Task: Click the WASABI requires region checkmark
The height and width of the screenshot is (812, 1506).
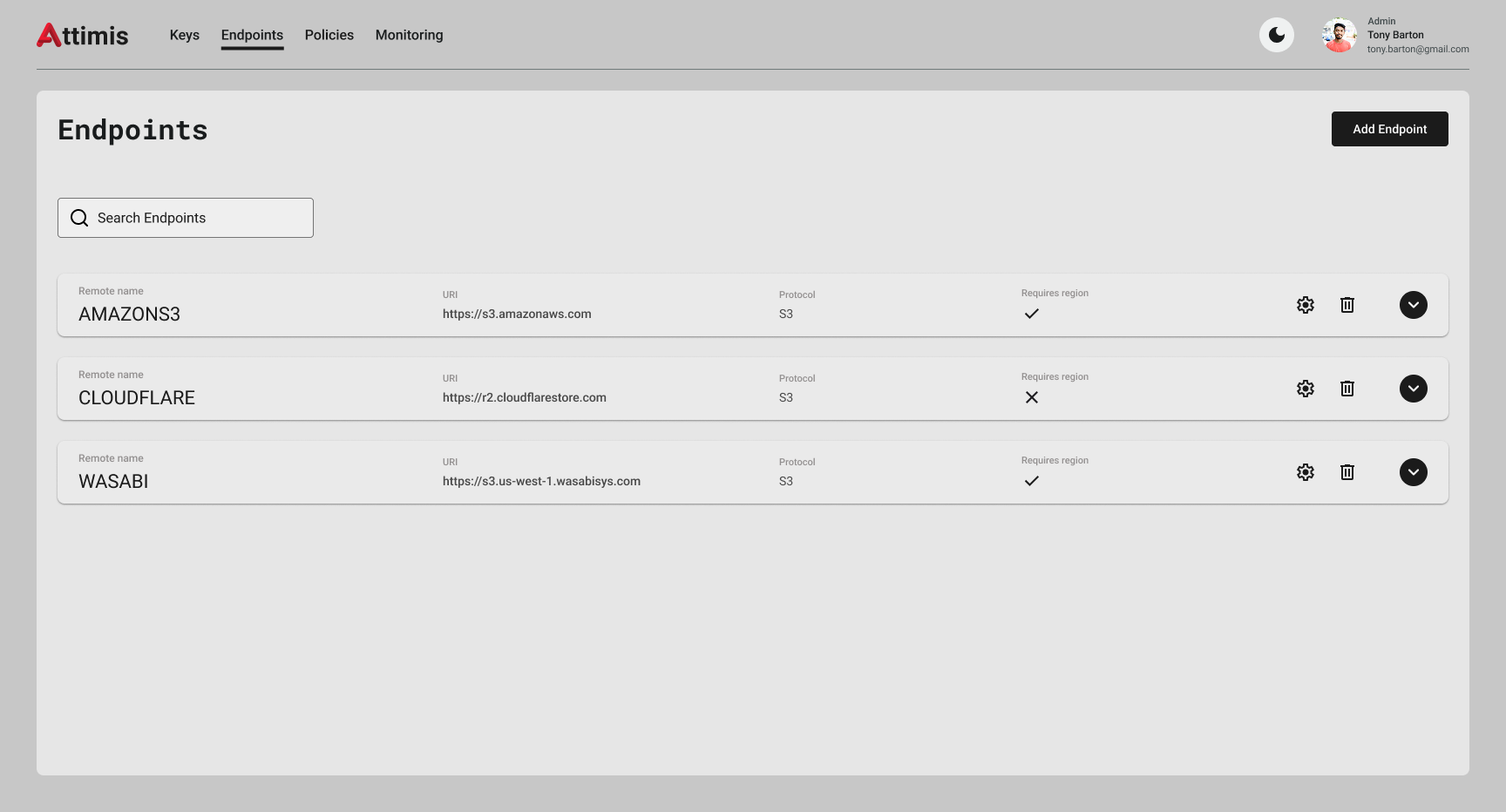Action: click(x=1031, y=481)
